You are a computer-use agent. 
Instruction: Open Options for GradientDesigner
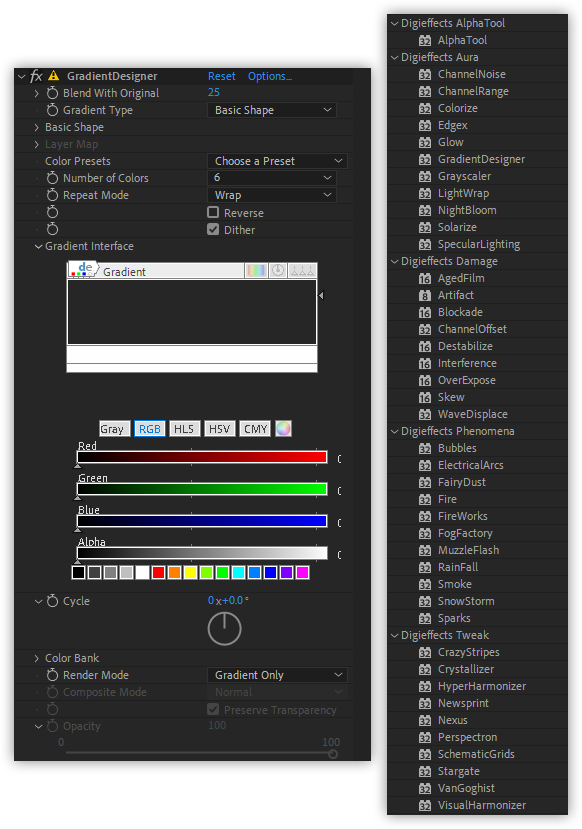(270, 76)
